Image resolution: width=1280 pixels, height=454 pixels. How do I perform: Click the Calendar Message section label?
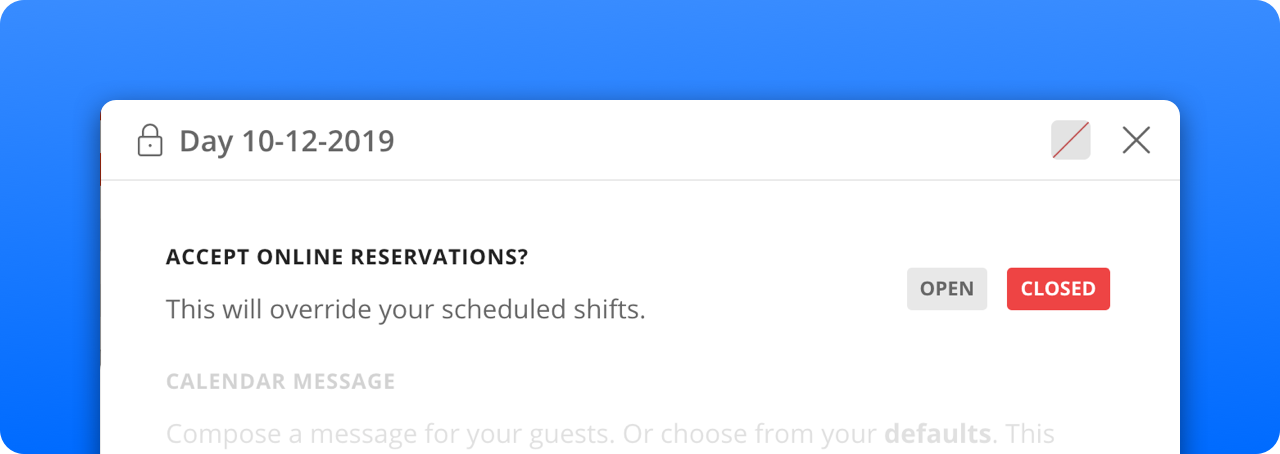point(280,382)
